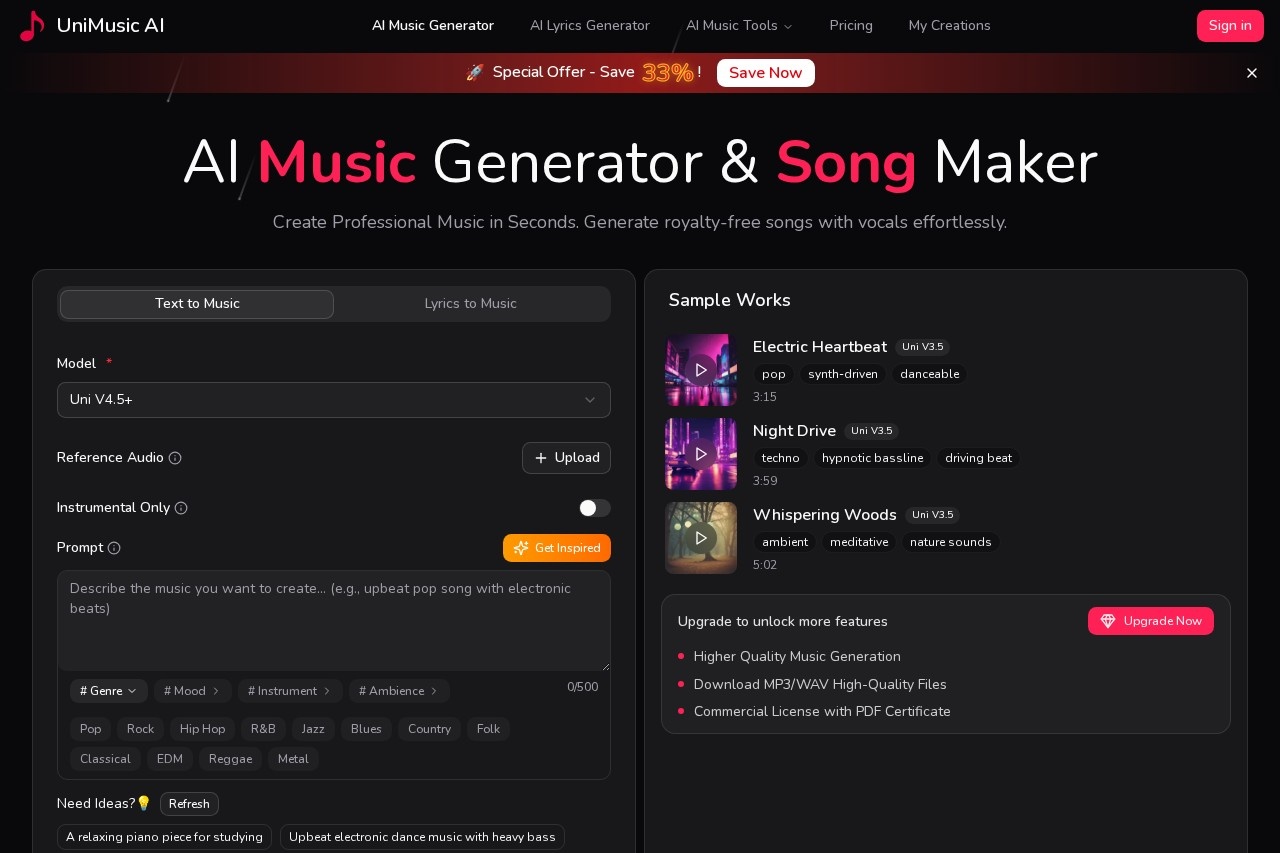Enable Instrumental Only
Viewport: 1280px width, 853px height.
tap(595, 508)
